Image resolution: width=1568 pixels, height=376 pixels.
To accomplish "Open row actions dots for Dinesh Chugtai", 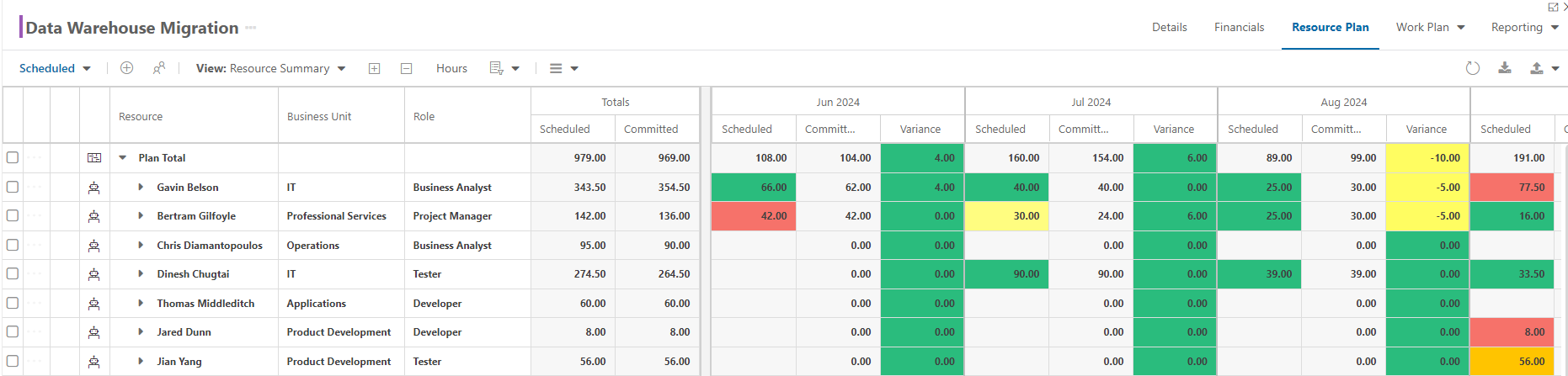I will (x=34, y=273).
